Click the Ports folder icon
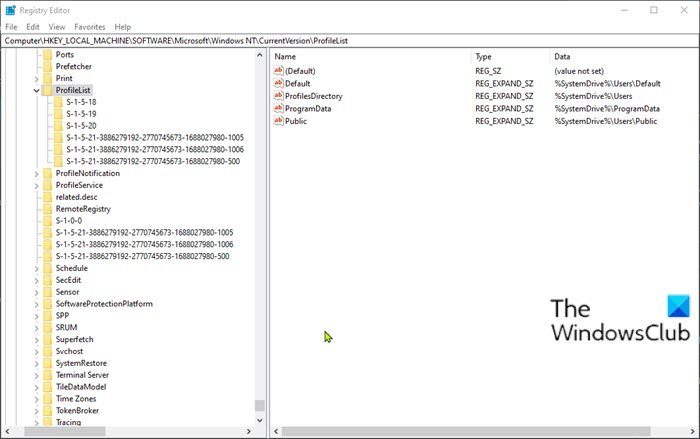The width and height of the screenshot is (700, 439). point(48,54)
